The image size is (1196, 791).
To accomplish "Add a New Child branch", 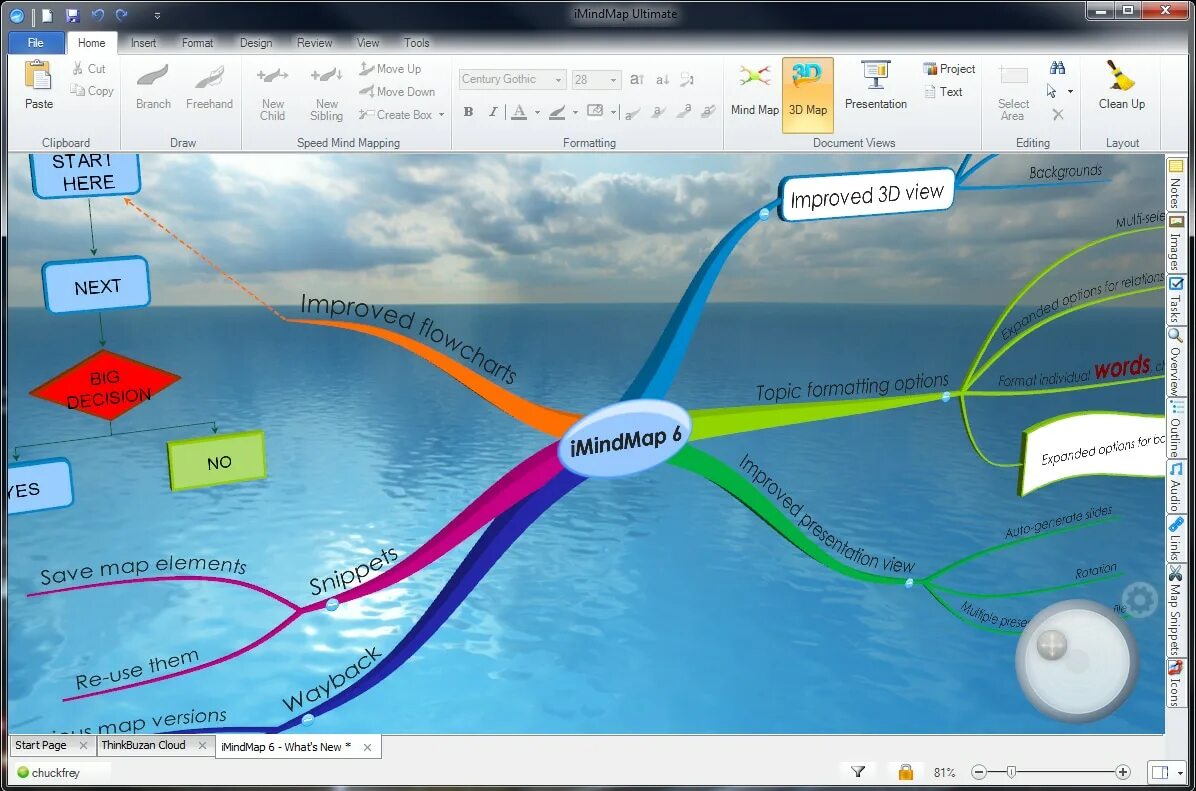I will point(272,92).
